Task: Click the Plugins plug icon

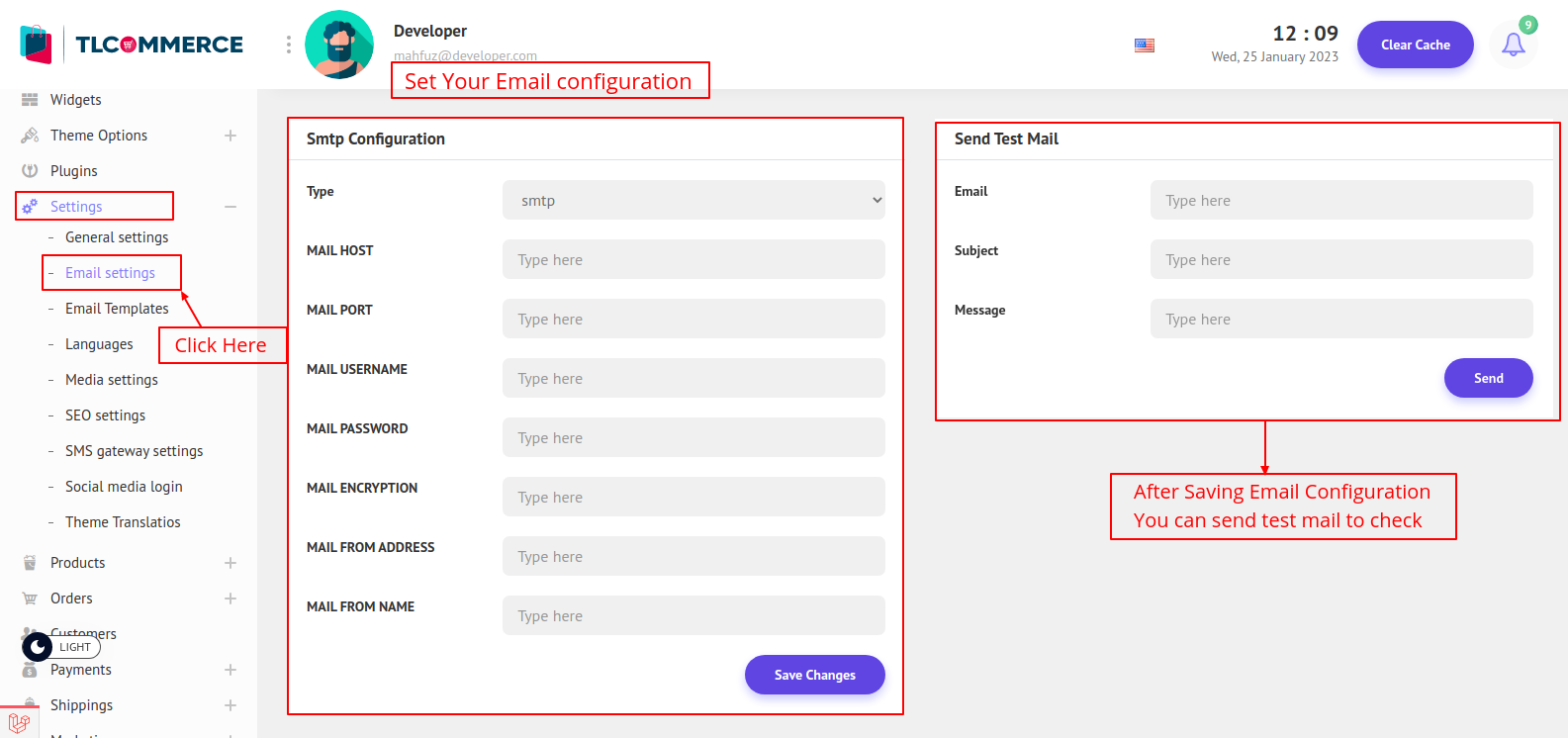Action: tap(30, 171)
